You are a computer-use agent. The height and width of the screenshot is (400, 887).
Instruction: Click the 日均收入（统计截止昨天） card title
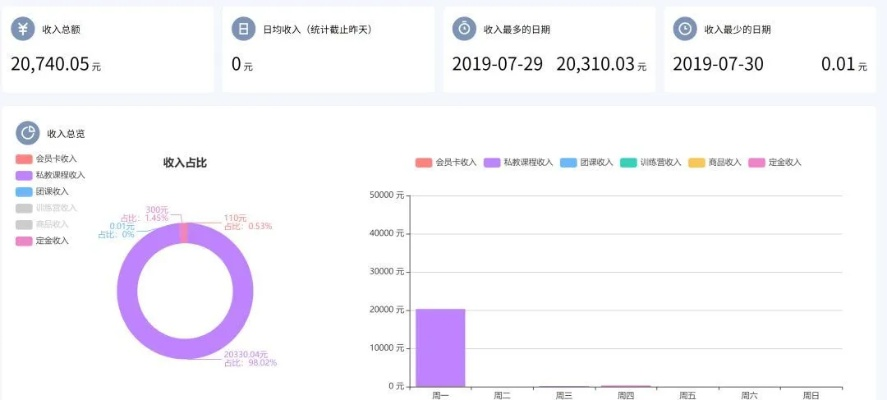pyautogui.click(x=317, y=29)
